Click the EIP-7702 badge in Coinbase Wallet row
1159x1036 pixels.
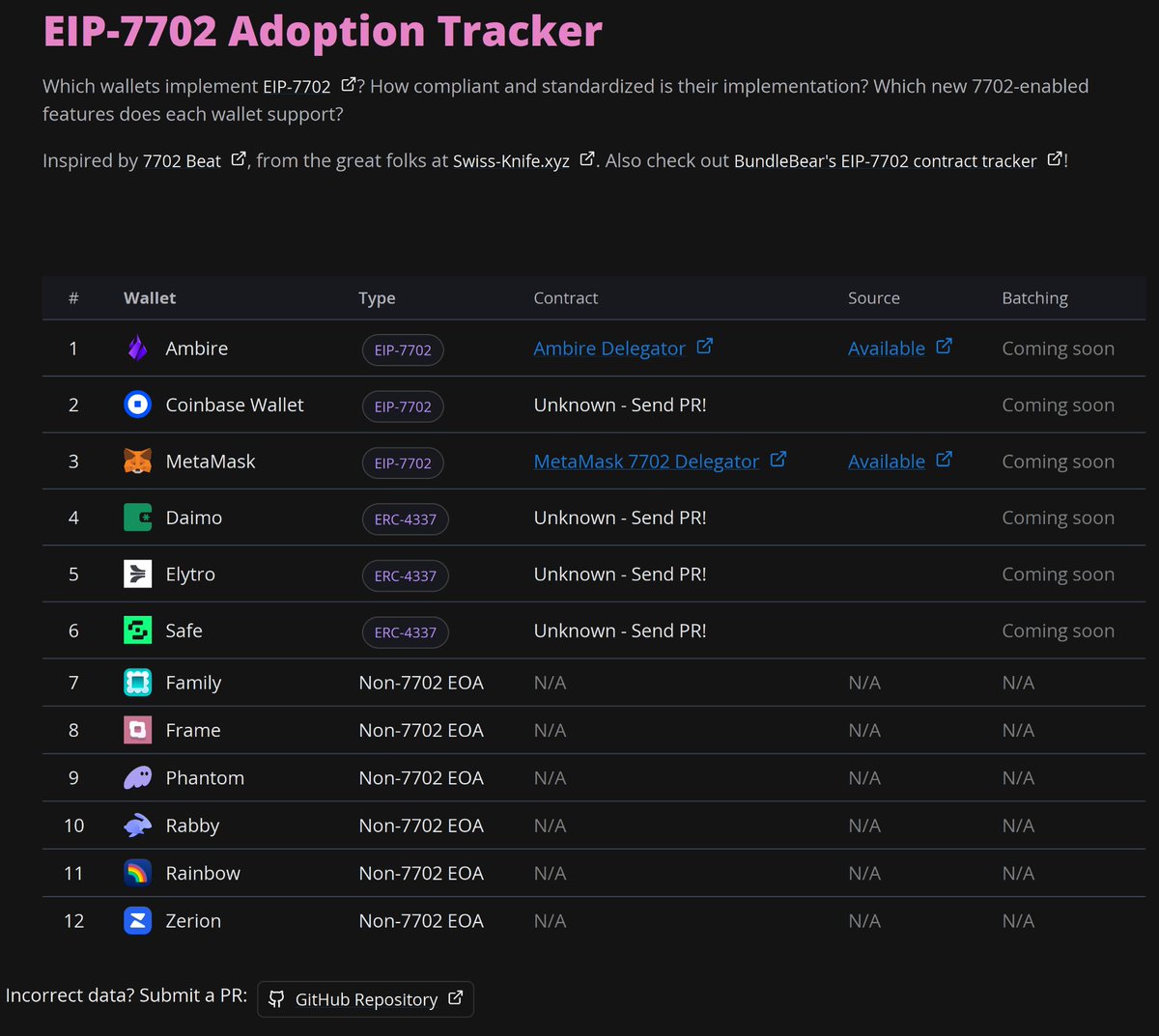pos(403,406)
